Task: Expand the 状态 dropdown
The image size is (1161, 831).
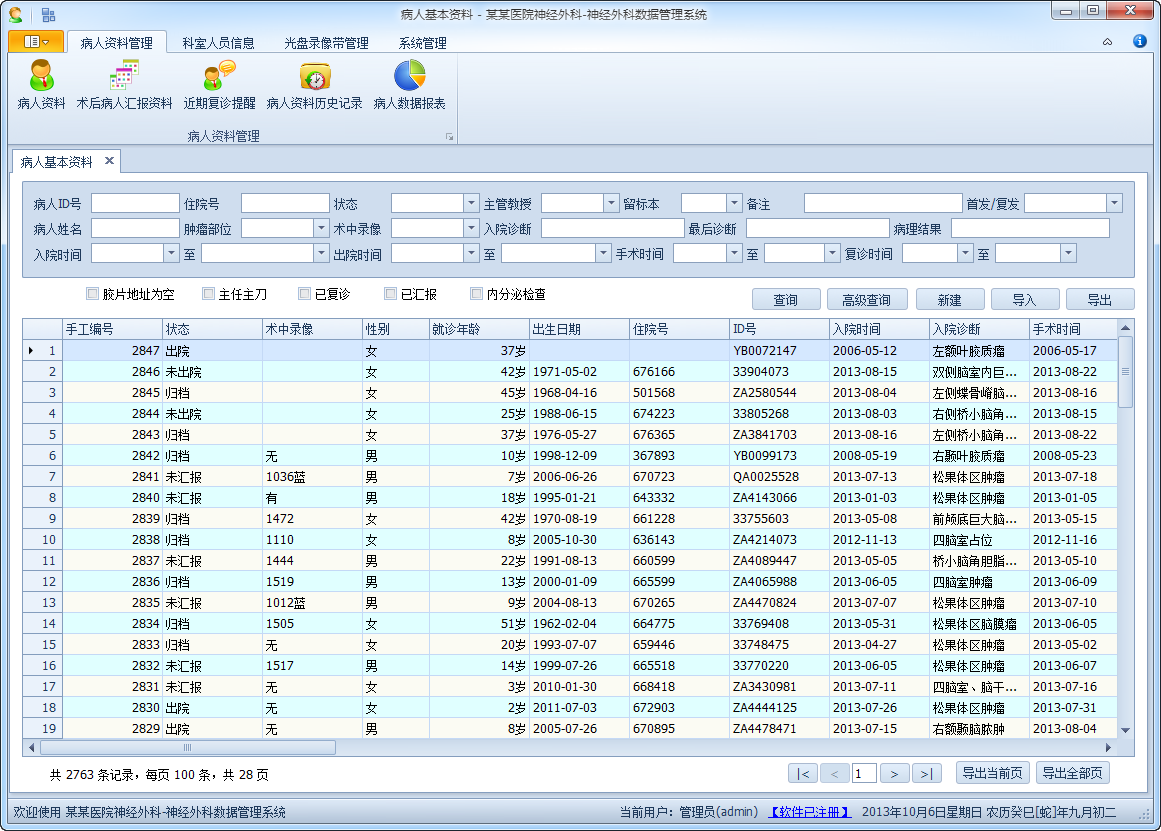Action: click(x=471, y=203)
